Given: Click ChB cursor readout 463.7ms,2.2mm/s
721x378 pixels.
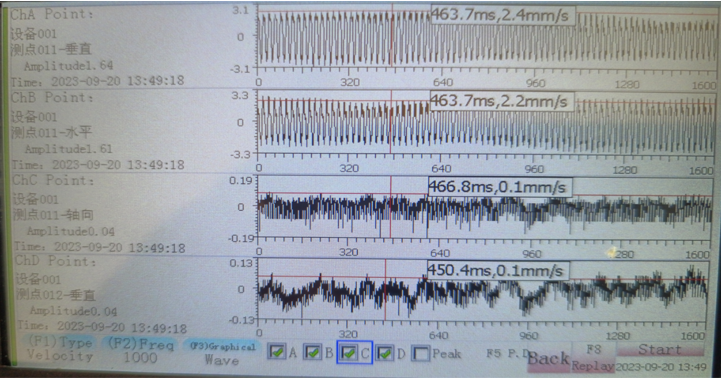Looking at the screenshot, I should tap(501, 101).
